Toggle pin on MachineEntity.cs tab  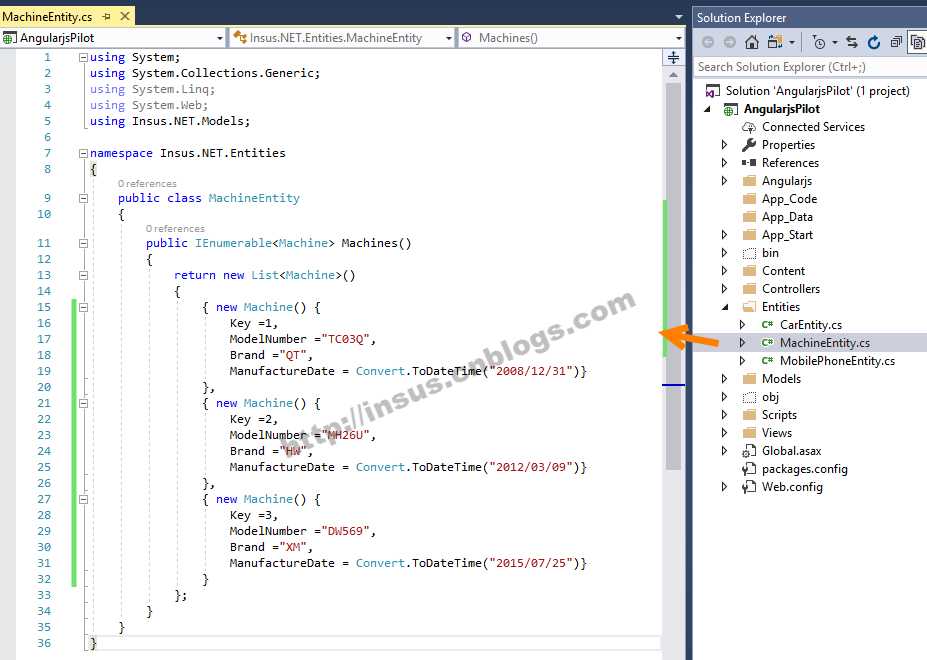(x=106, y=17)
